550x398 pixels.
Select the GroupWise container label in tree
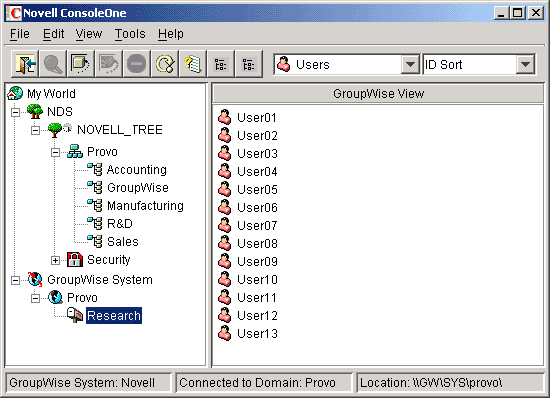click(x=138, y=188)
